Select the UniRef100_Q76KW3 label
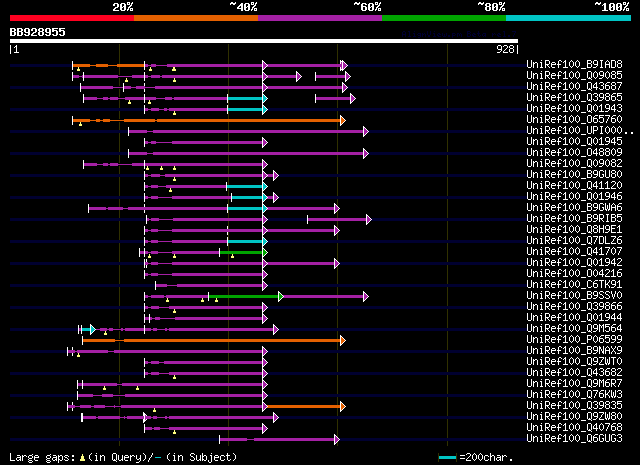 [574, 395]
